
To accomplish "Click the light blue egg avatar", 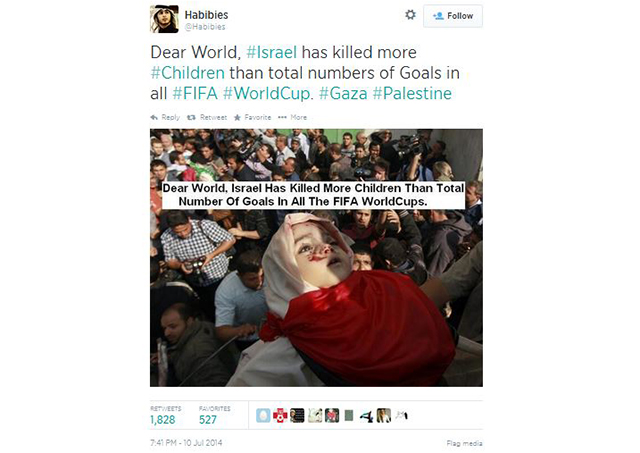I will (x=263, y=415).
